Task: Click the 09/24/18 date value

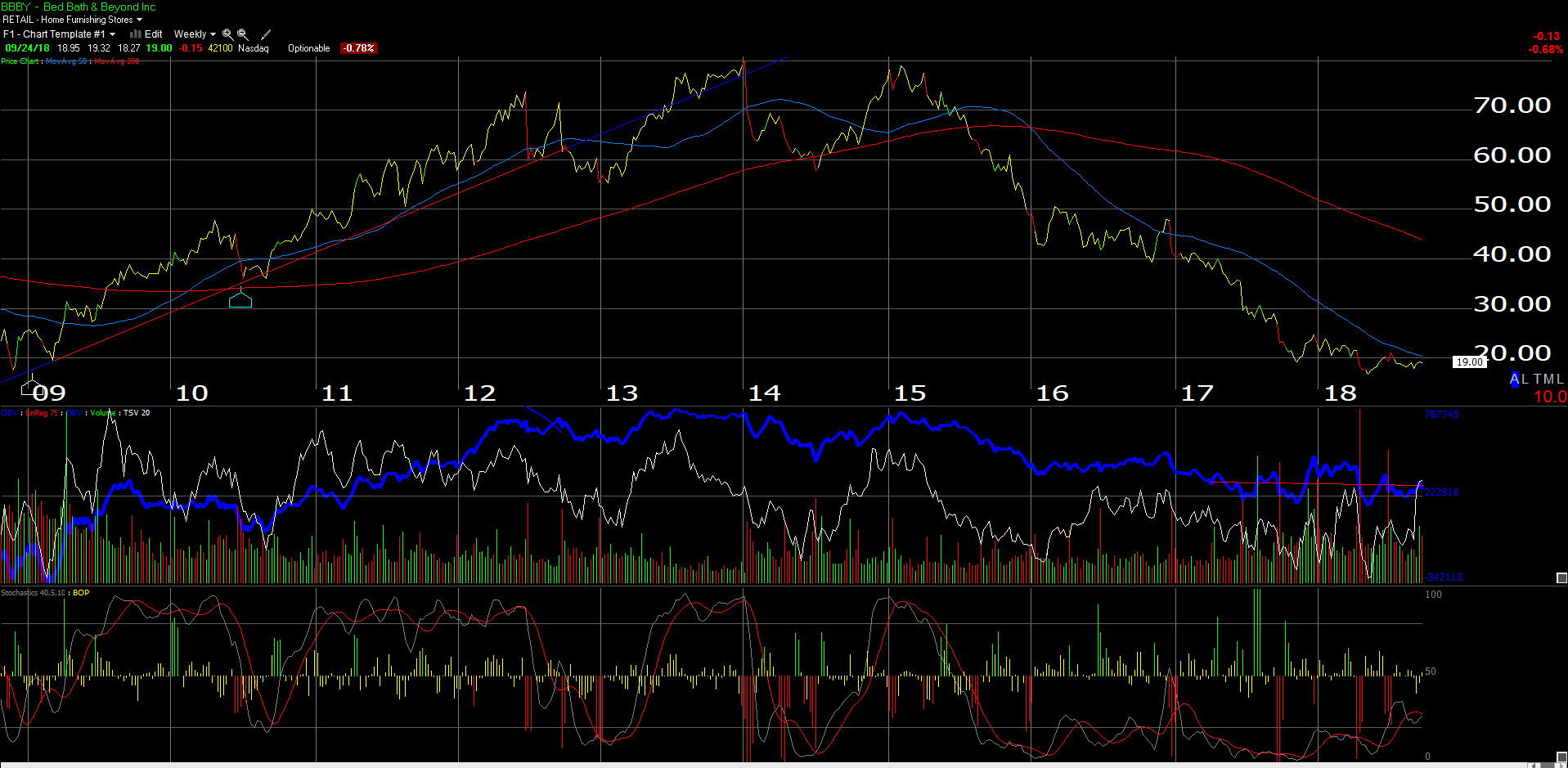Action: tap(27, 48)
